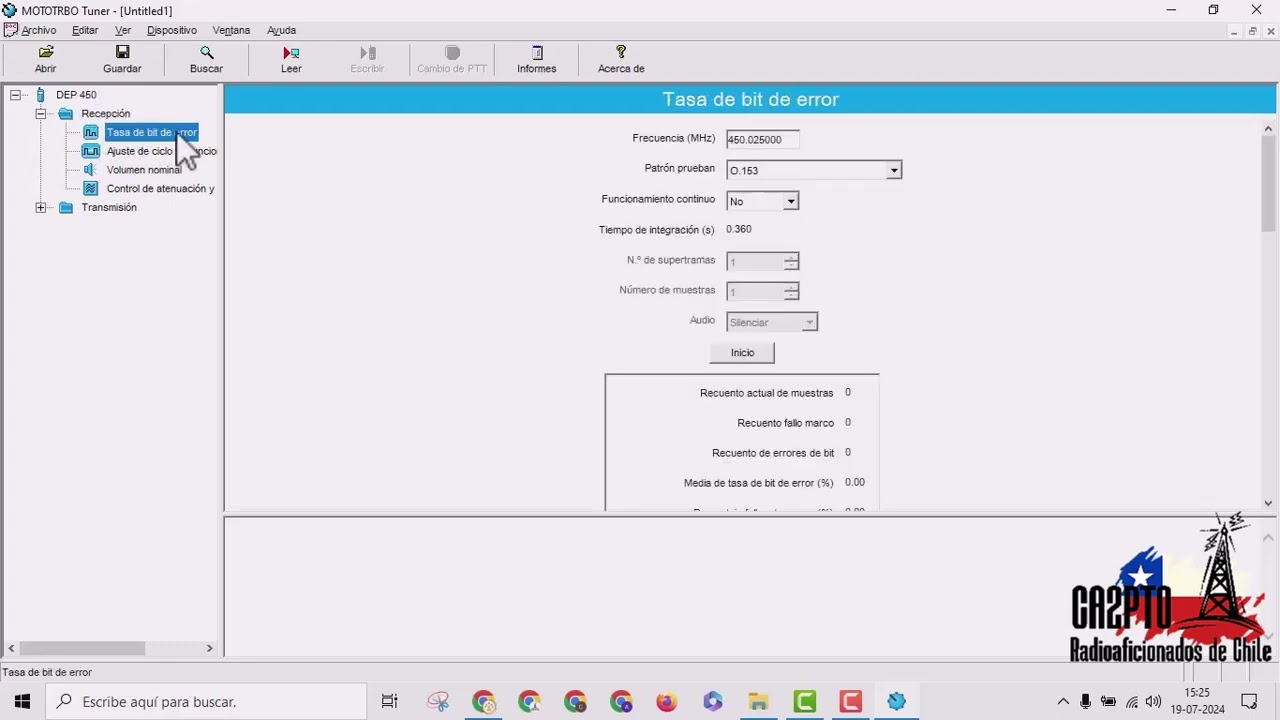The height and width of the screenshot is (720, 1280).
Task: Select the speaker icon for Volumen nominal
Action: tap(91, 170)
